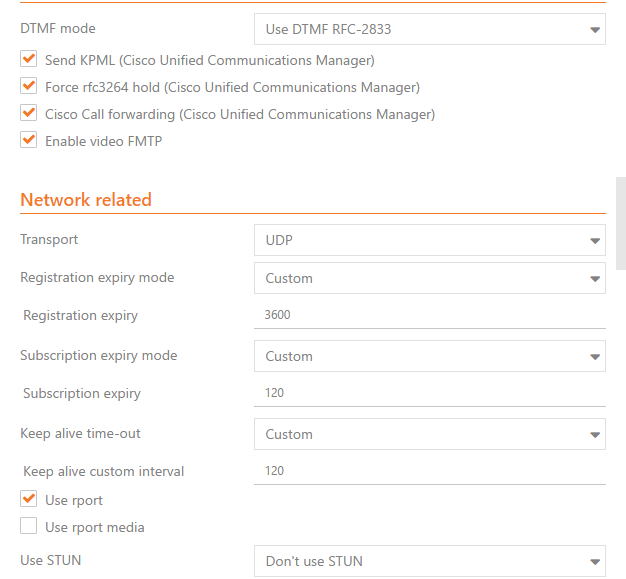Toggle Force rfc3264 hold checkbox
This screenshot has height=579, width=626.
pos(29,87)
